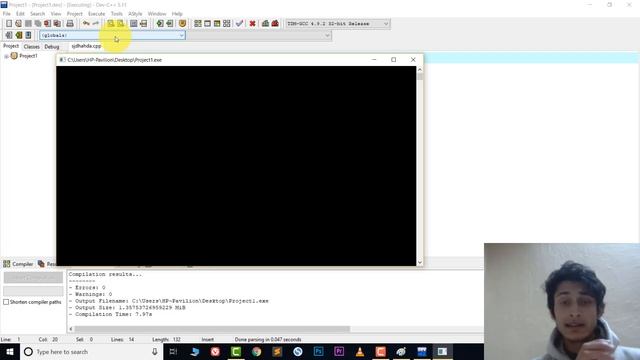Click the taskbar microphone icon

[155, 351]
